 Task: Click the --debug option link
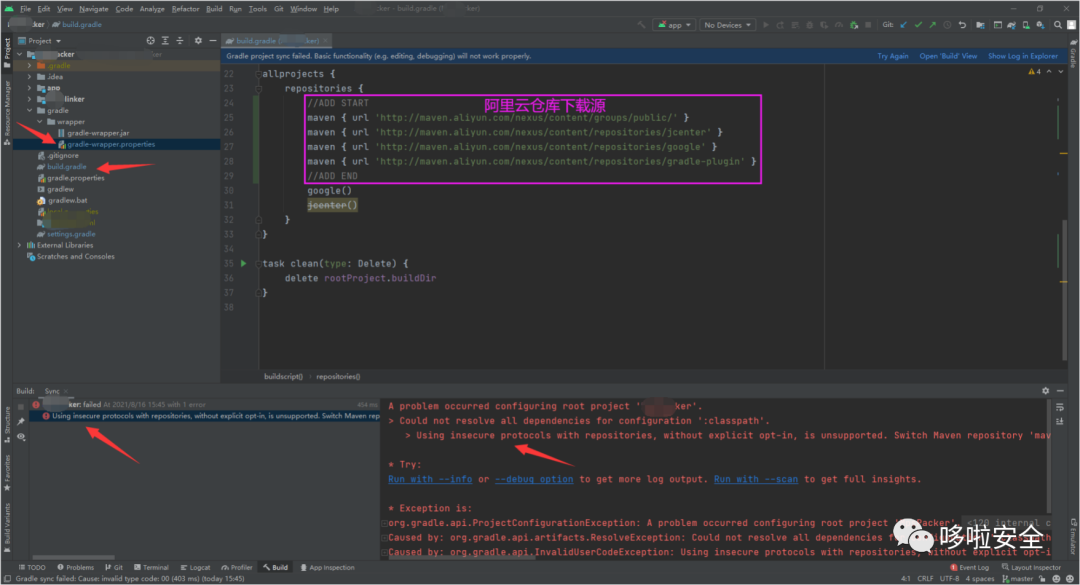pos(534,479)
